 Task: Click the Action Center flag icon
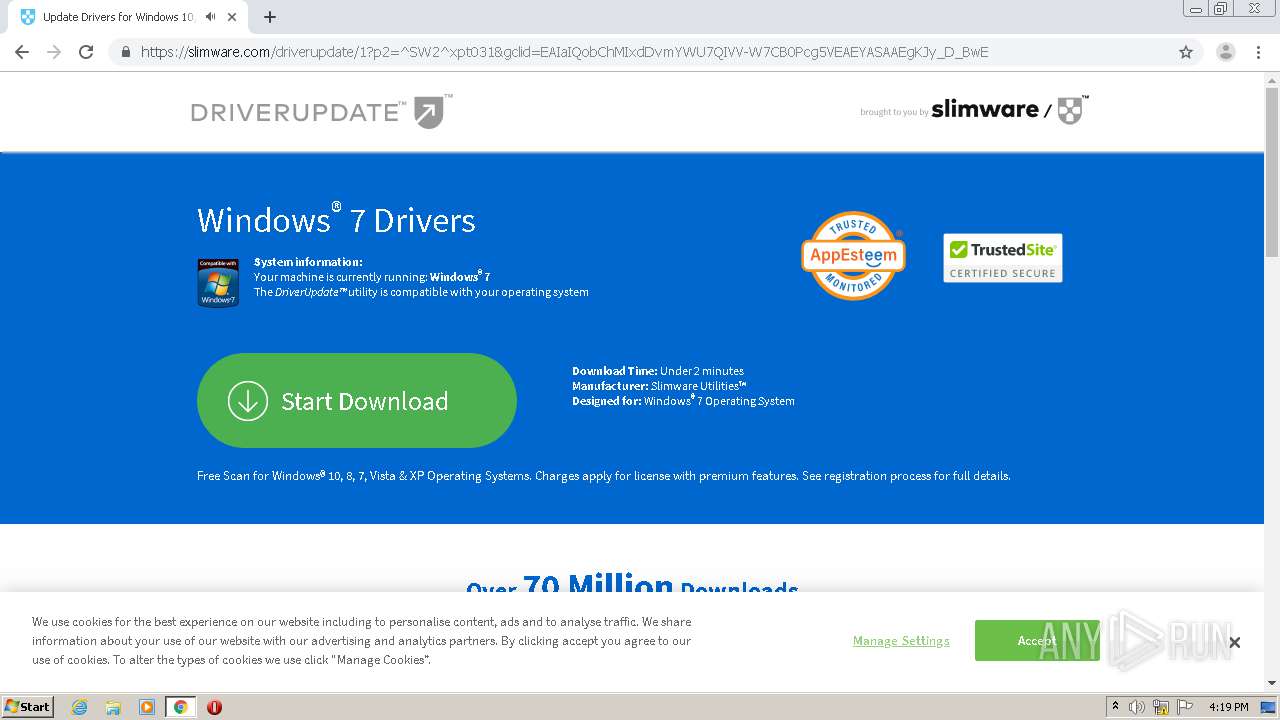(x=1185, y=707)
